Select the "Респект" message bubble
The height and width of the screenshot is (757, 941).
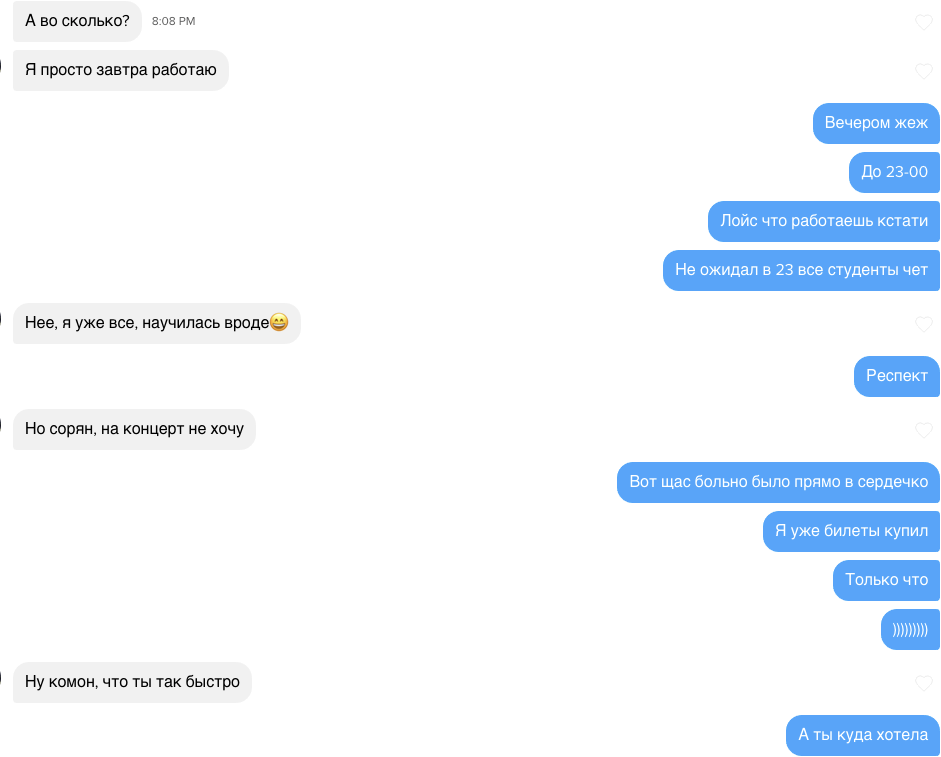897,376
